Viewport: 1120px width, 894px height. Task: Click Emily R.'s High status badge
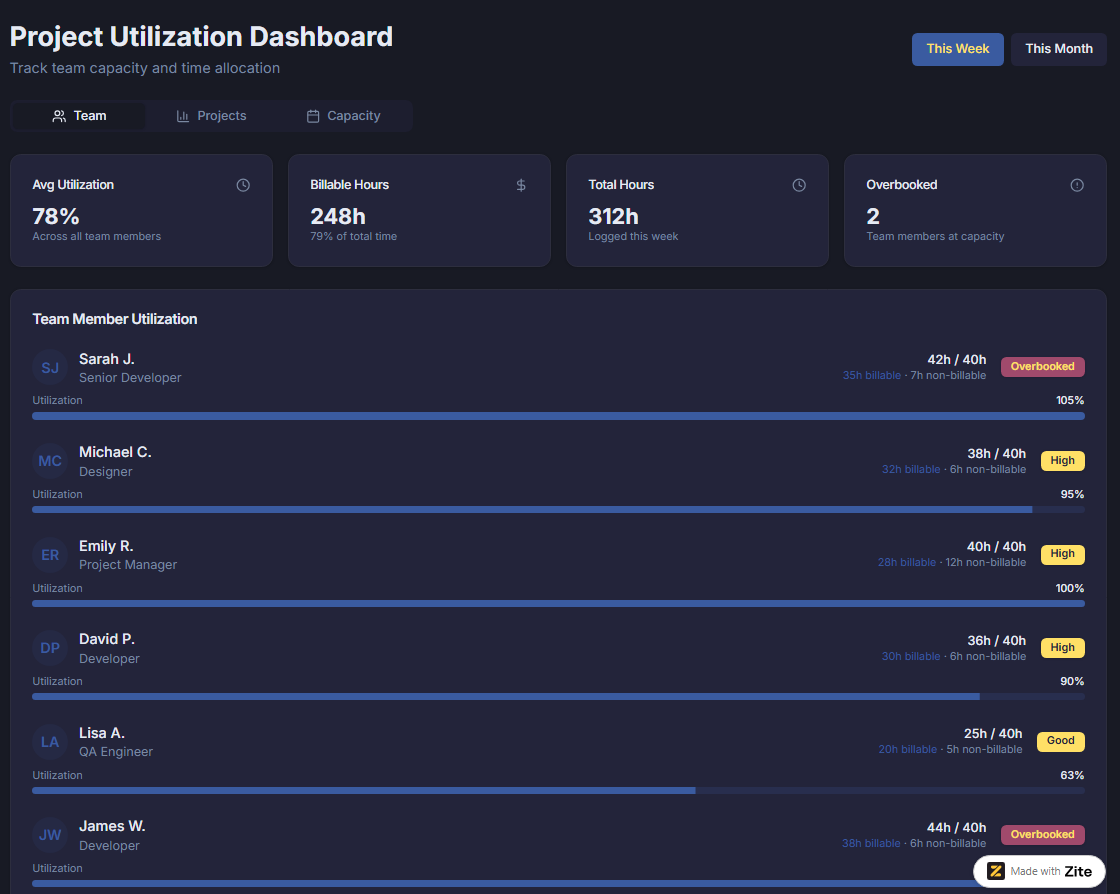(1062, 554)
